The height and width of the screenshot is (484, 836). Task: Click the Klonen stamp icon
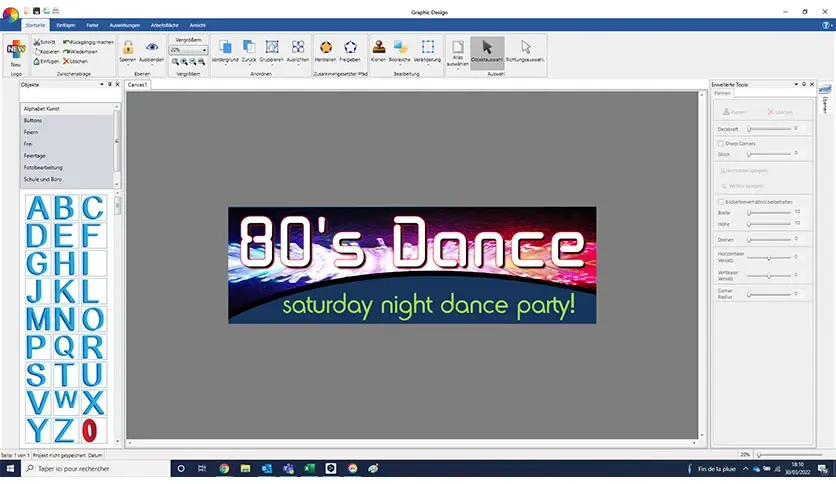pos(378,48)
